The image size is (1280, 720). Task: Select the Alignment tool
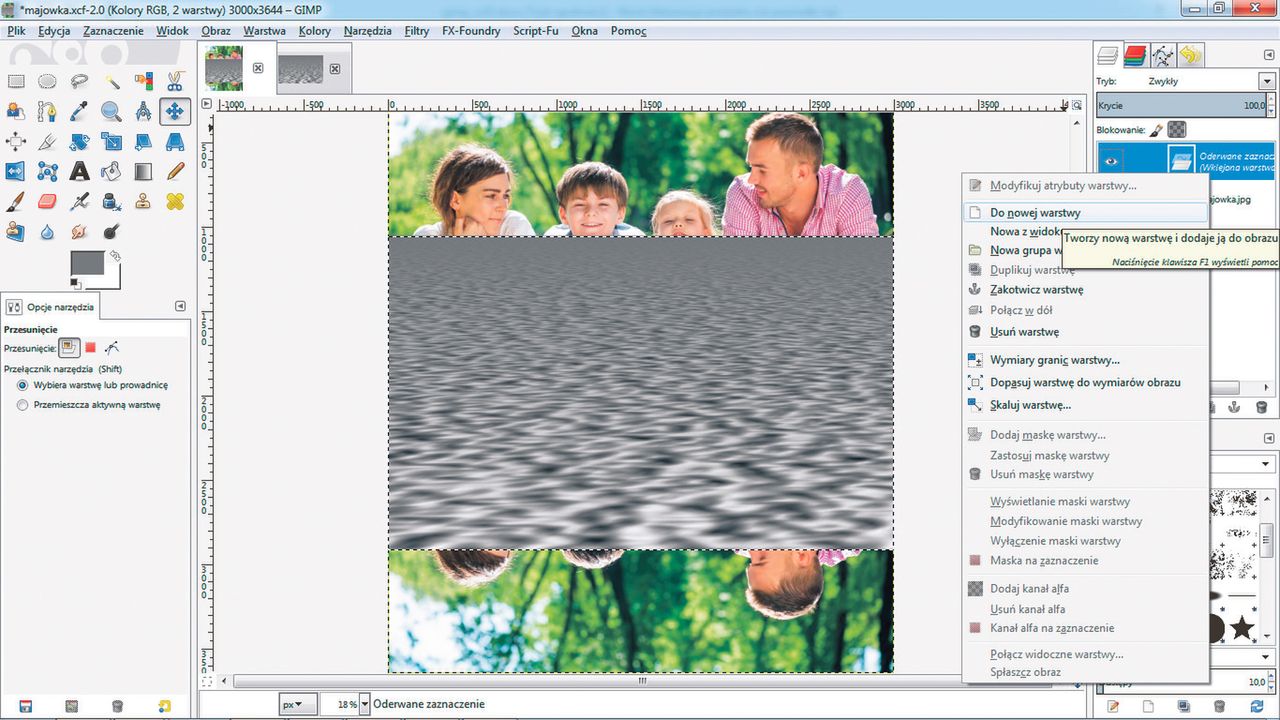click(16, 142)
